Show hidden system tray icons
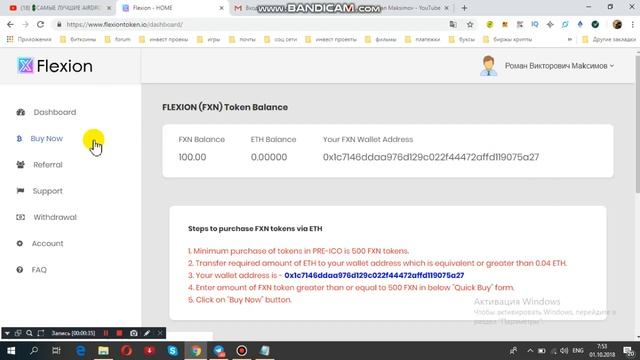This screenshot has width=640, height=360. pos(530,351)
